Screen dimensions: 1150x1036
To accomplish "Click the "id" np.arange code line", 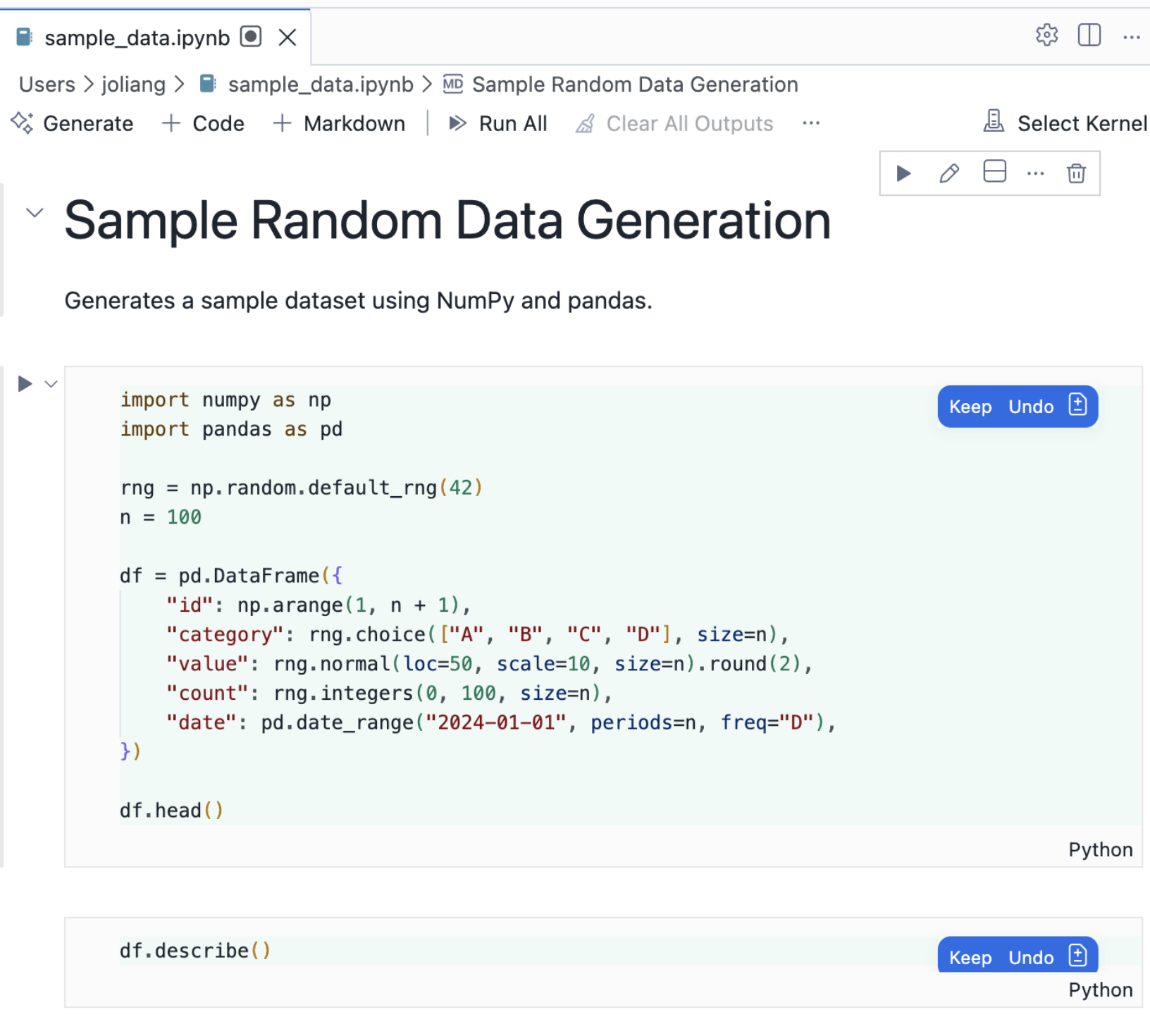I will pos(319,605).
